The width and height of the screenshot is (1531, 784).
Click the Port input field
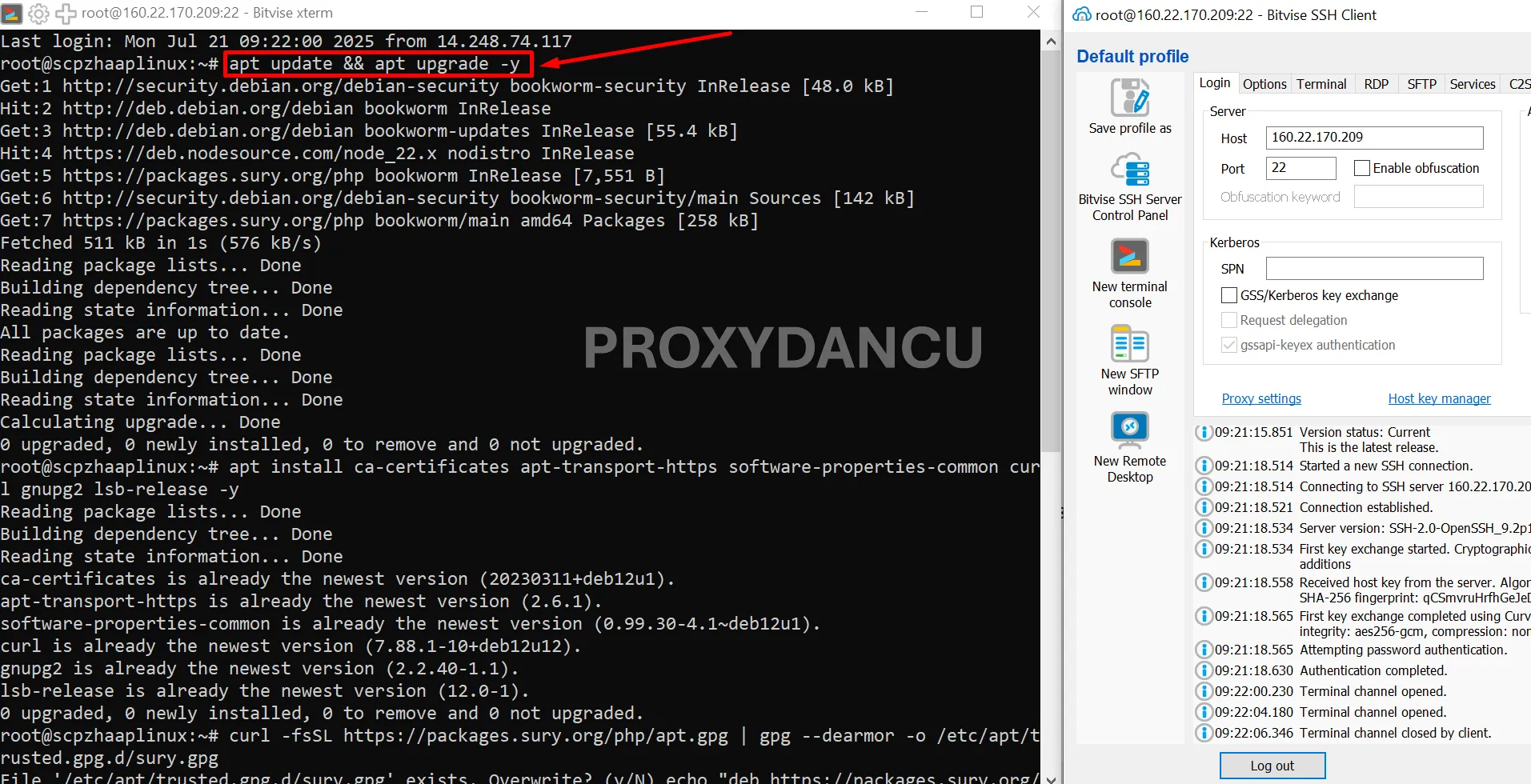point(1301,168)
